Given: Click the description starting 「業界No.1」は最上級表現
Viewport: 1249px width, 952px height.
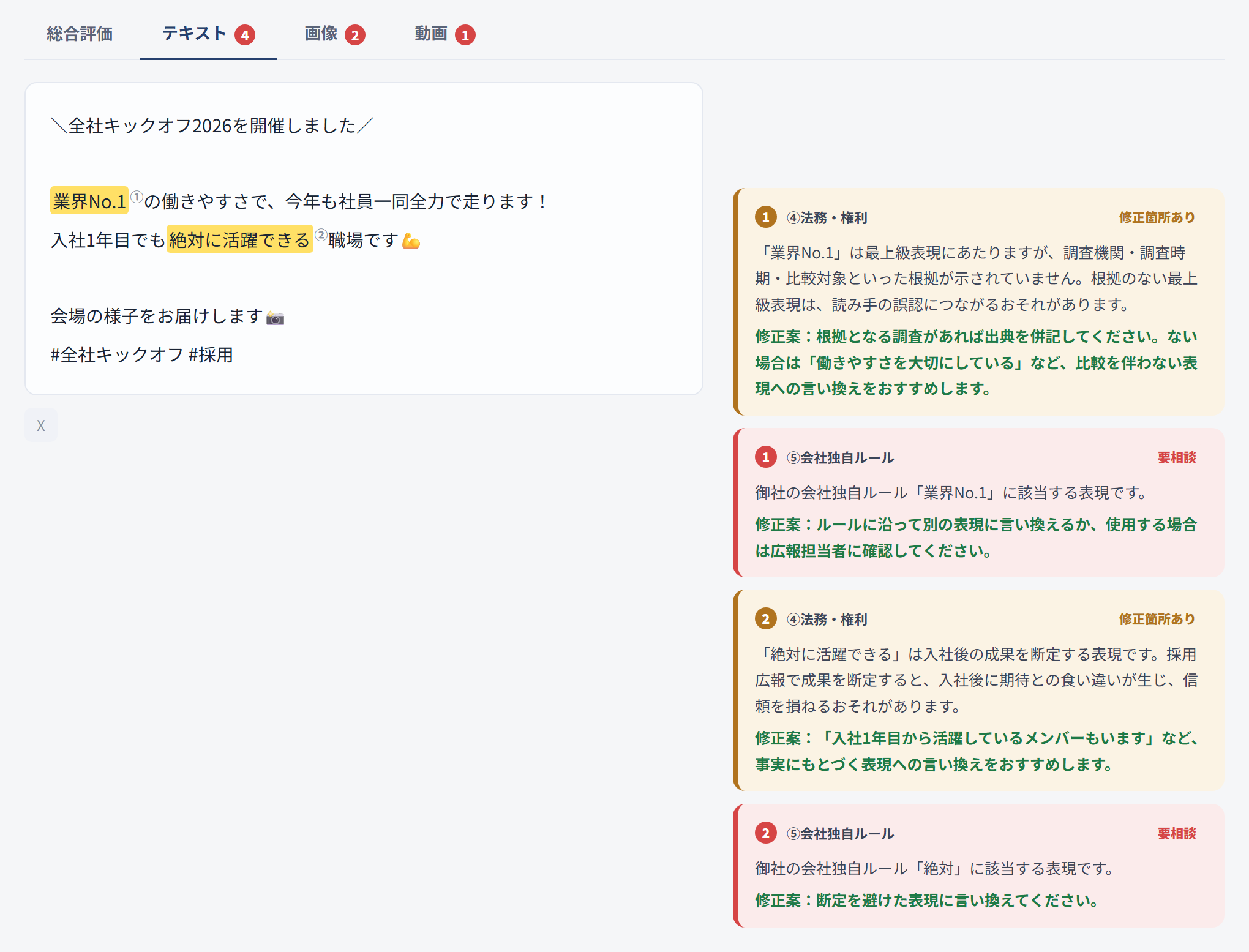Looking at the screenshot, I should point(976,279).
